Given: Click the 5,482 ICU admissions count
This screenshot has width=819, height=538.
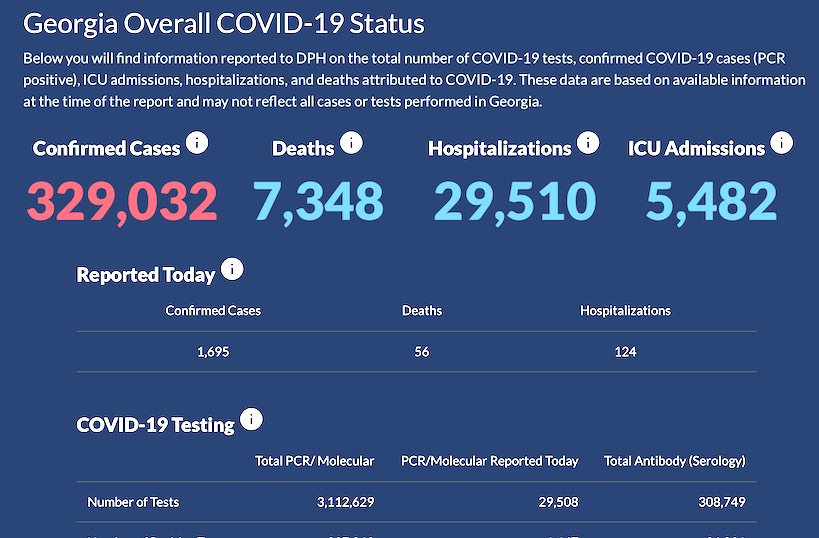Looking at the screenshot, I should (x=711, y=201).
